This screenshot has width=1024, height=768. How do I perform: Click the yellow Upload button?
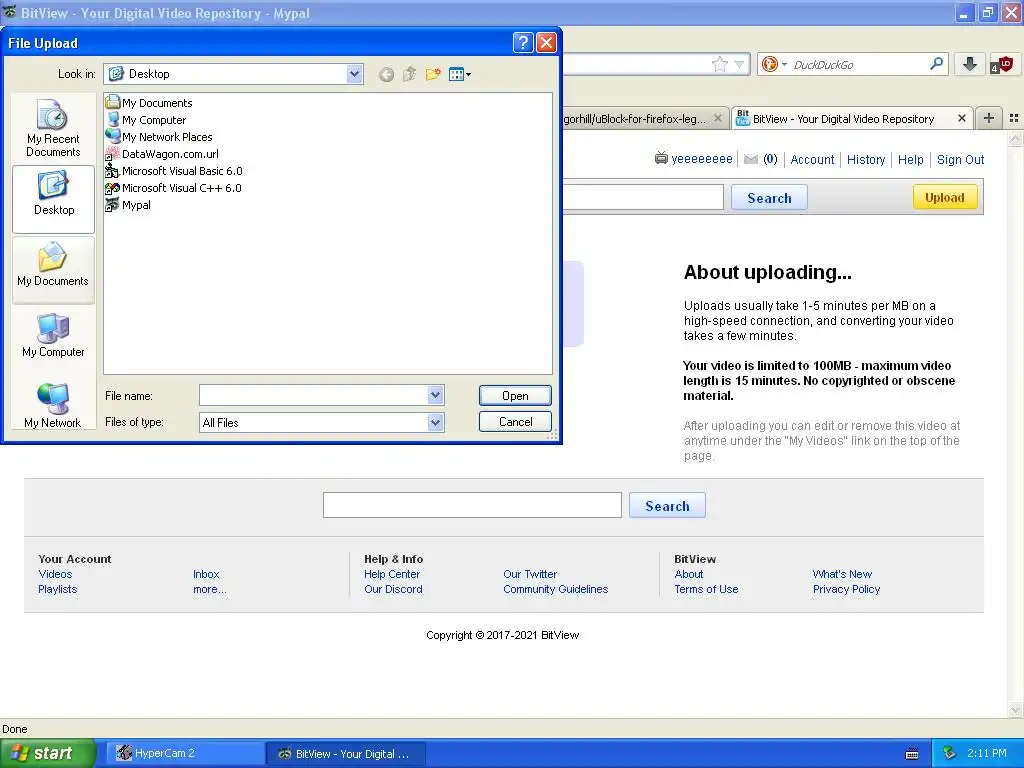pos(944,197)
